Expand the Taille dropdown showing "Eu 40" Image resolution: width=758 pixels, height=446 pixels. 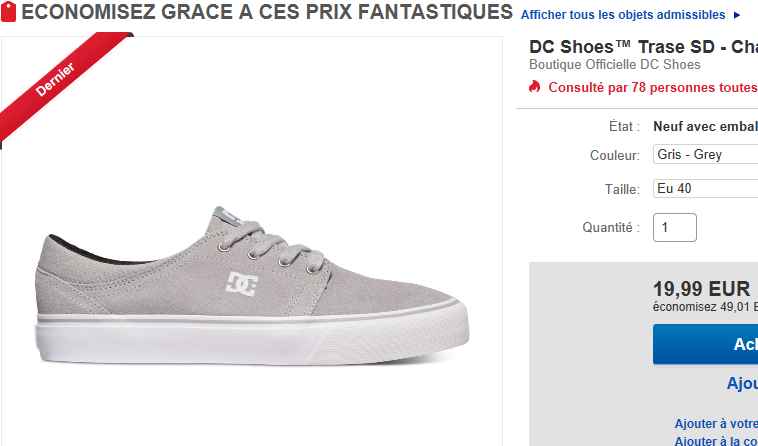[x=705, y=188]
